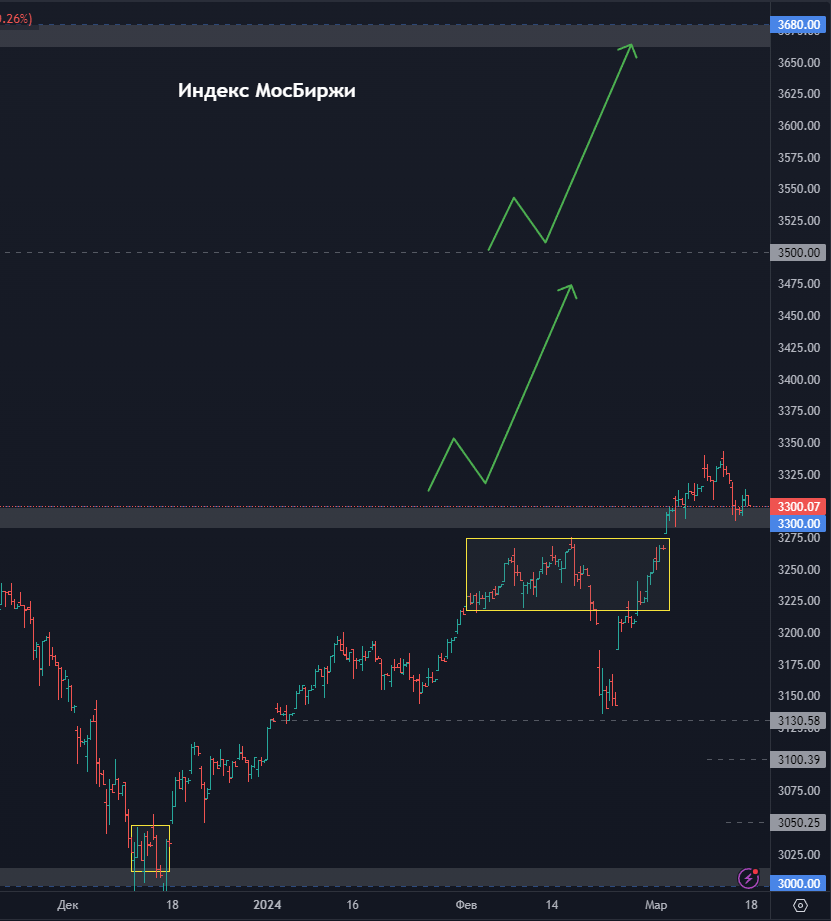This screenshot has width=831, height=921.
Task: Click the 16 label on time axis
Action: coord(352,905)
